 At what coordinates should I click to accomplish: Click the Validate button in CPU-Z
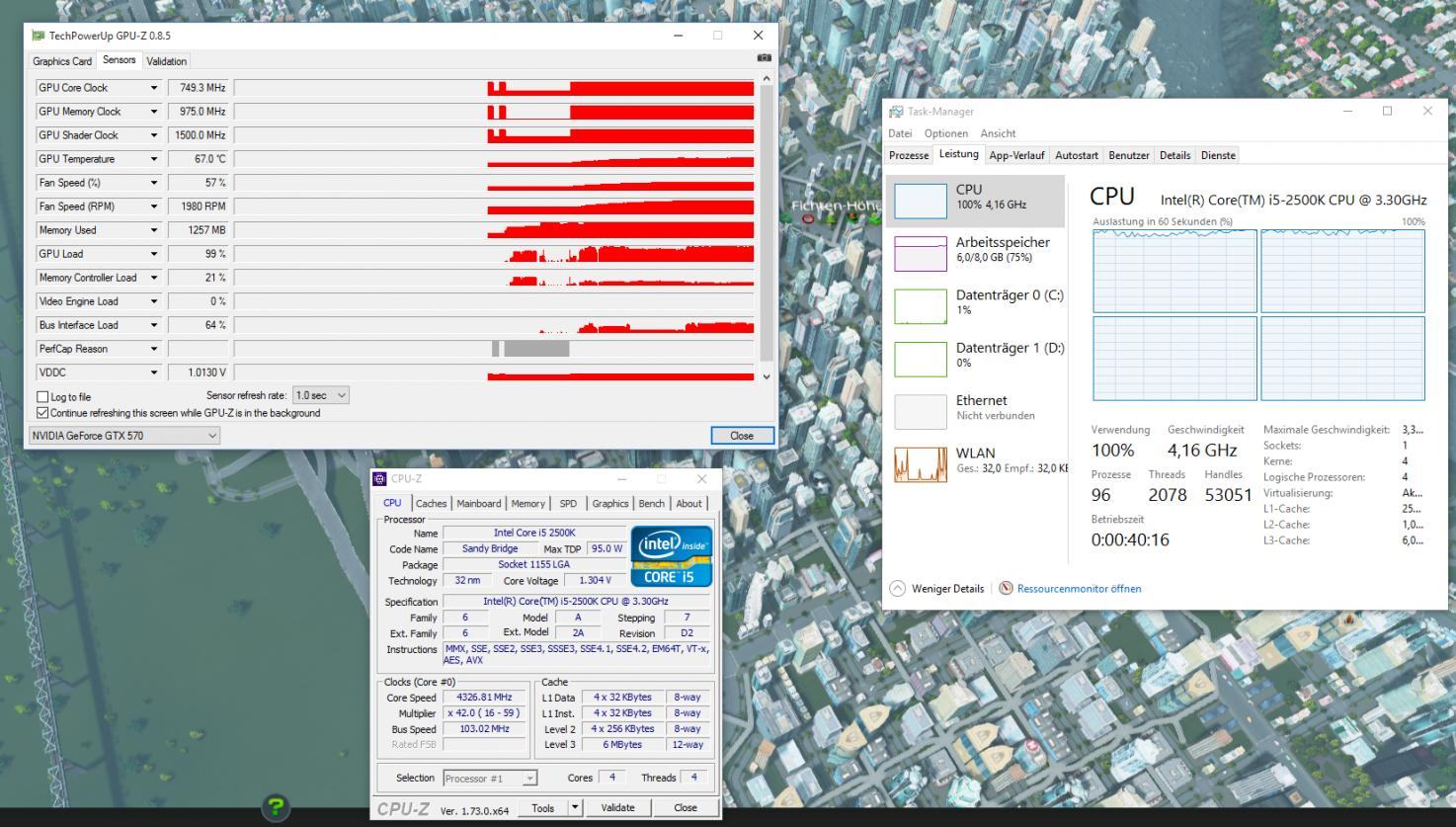618,808
